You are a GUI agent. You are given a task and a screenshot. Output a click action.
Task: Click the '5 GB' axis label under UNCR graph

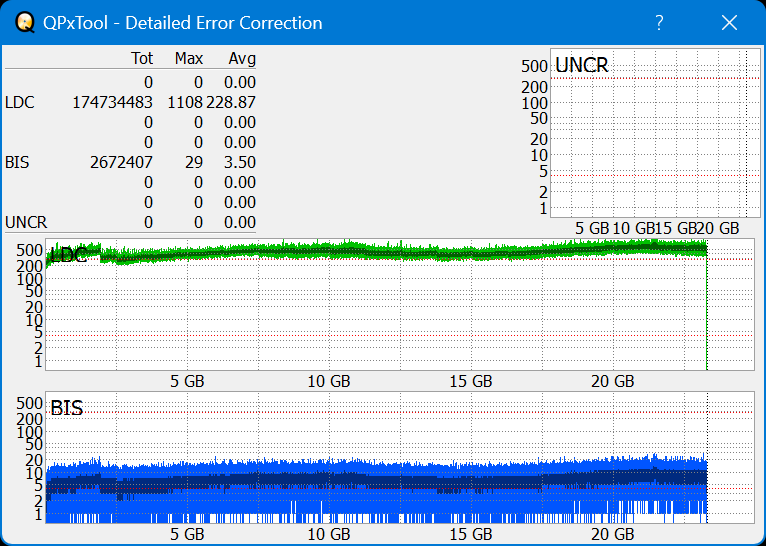[x=592, y=228]
